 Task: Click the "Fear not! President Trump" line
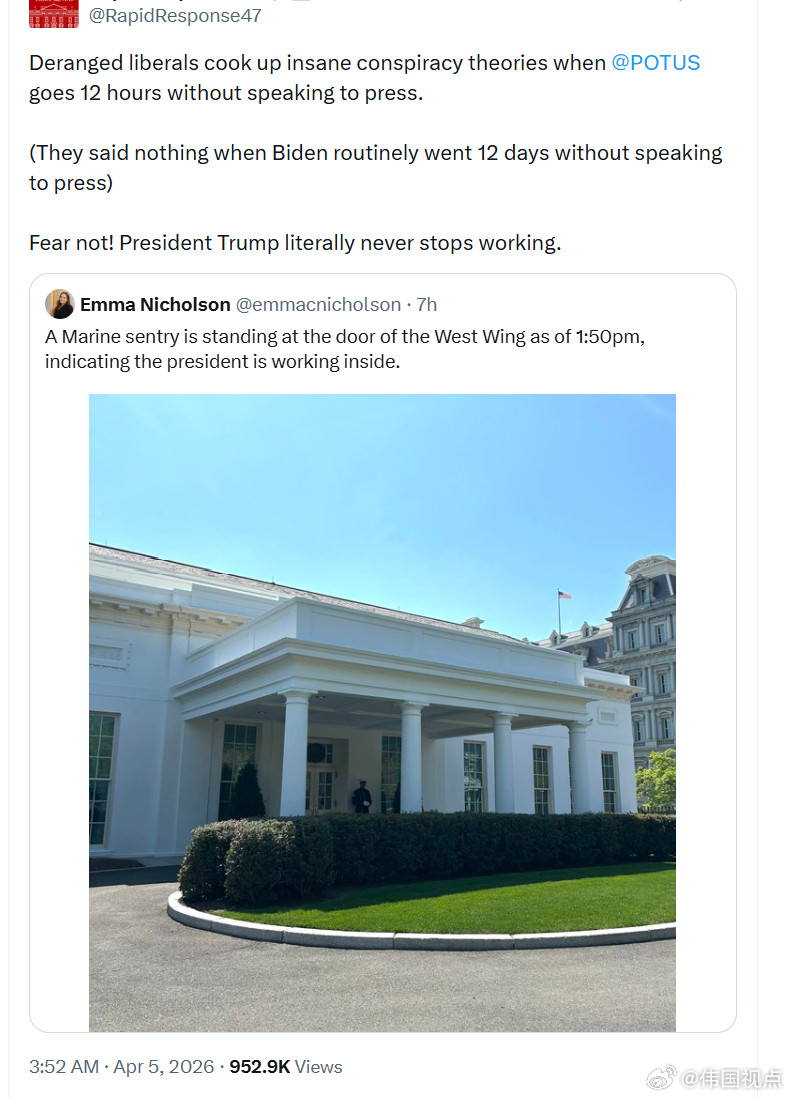tap(294, 243)
